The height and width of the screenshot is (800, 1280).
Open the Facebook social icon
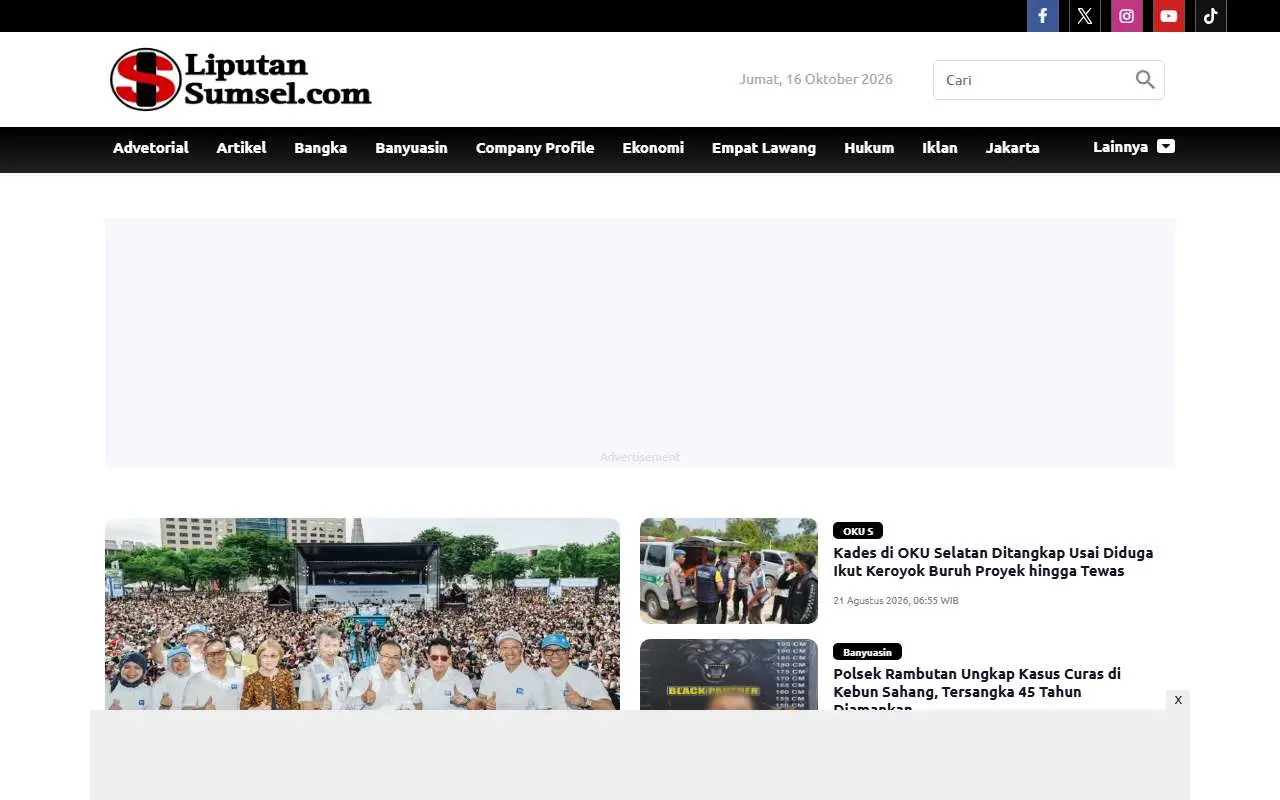coord(1043,16)
